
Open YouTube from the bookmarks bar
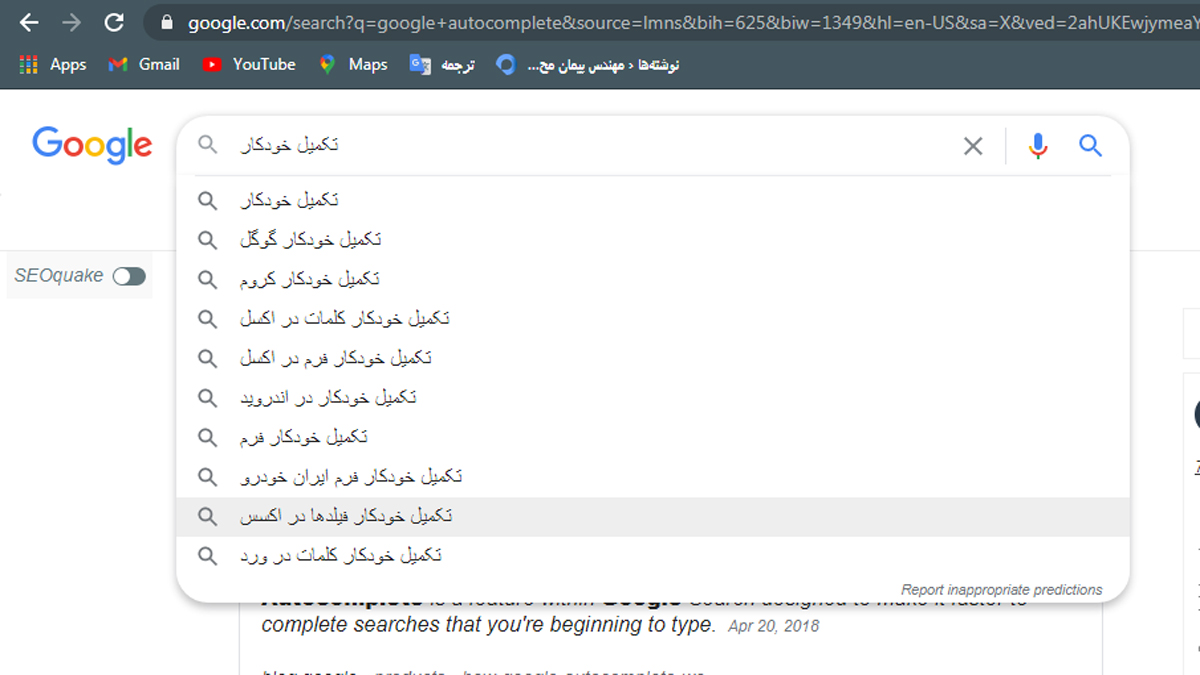(248, 64)
